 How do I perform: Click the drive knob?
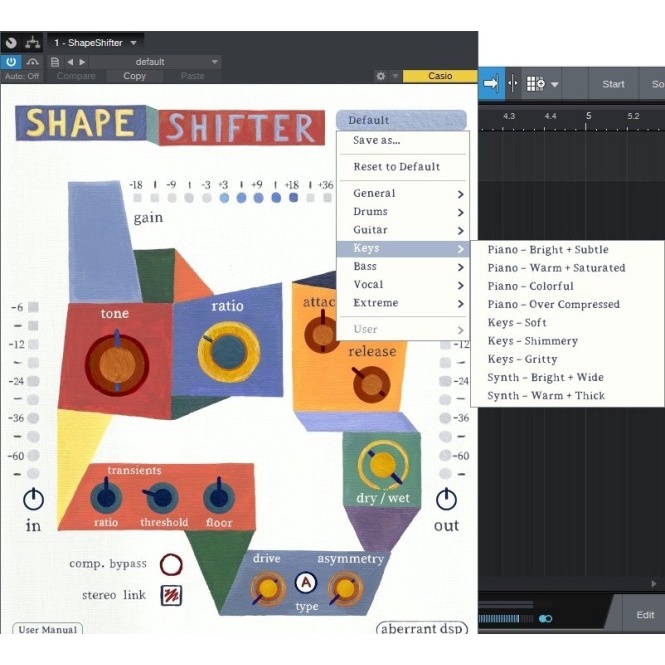coord(268,589)
